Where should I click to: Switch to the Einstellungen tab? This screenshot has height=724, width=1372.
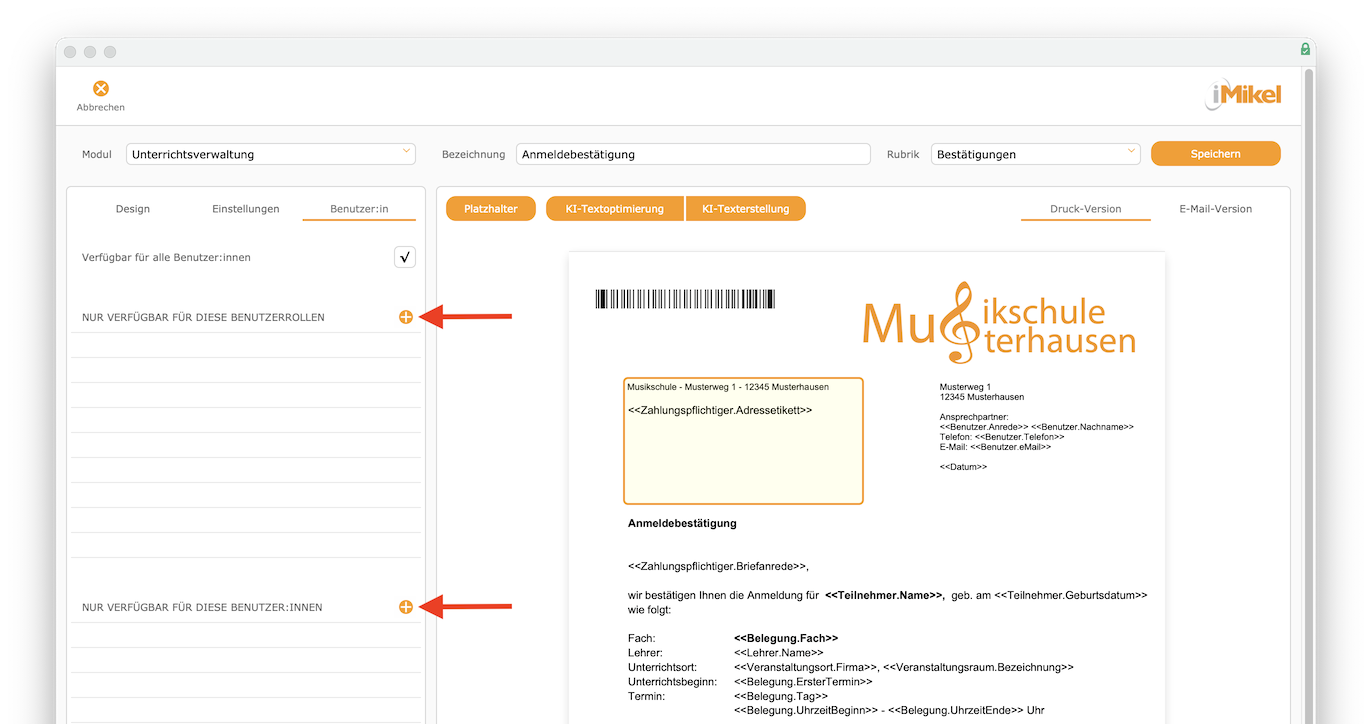(x=246, y=209)
